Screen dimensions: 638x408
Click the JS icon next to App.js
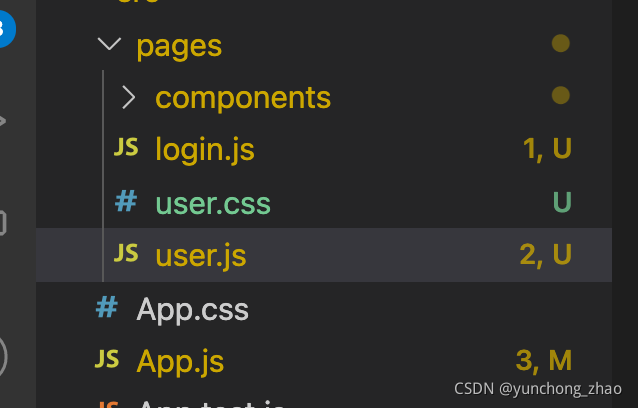point(107,359)
